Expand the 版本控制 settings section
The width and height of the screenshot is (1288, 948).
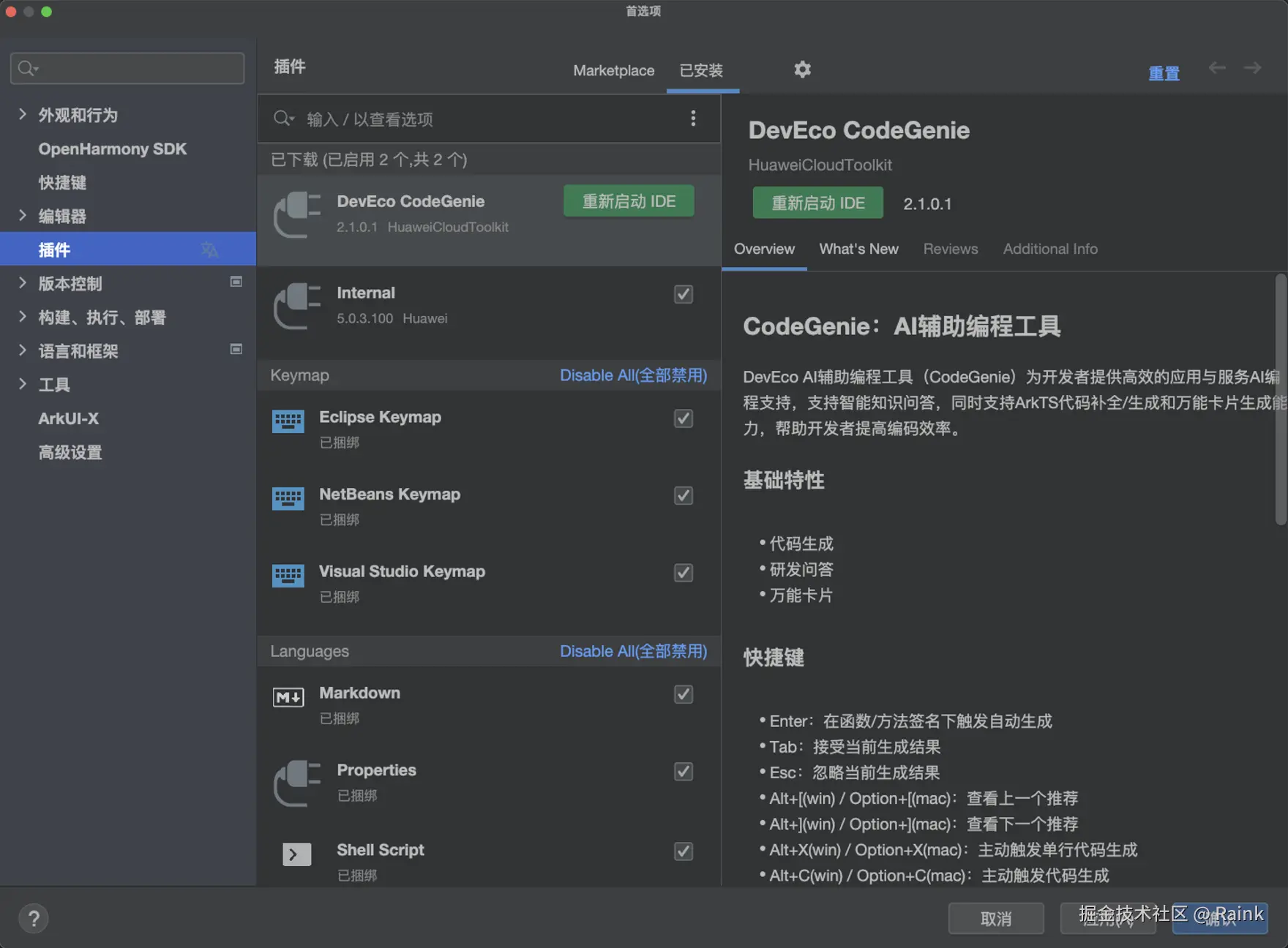click(x=22, y=282)
